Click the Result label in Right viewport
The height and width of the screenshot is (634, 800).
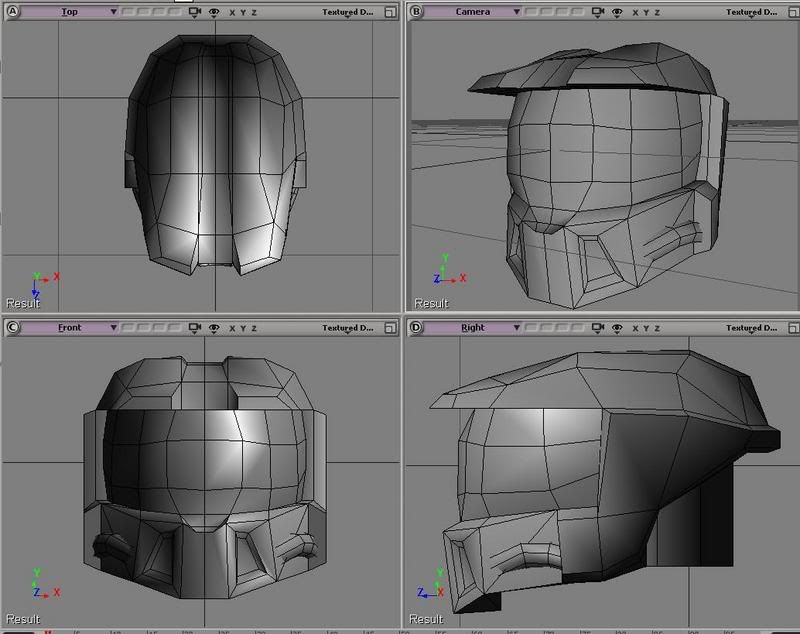pos(426,619)
